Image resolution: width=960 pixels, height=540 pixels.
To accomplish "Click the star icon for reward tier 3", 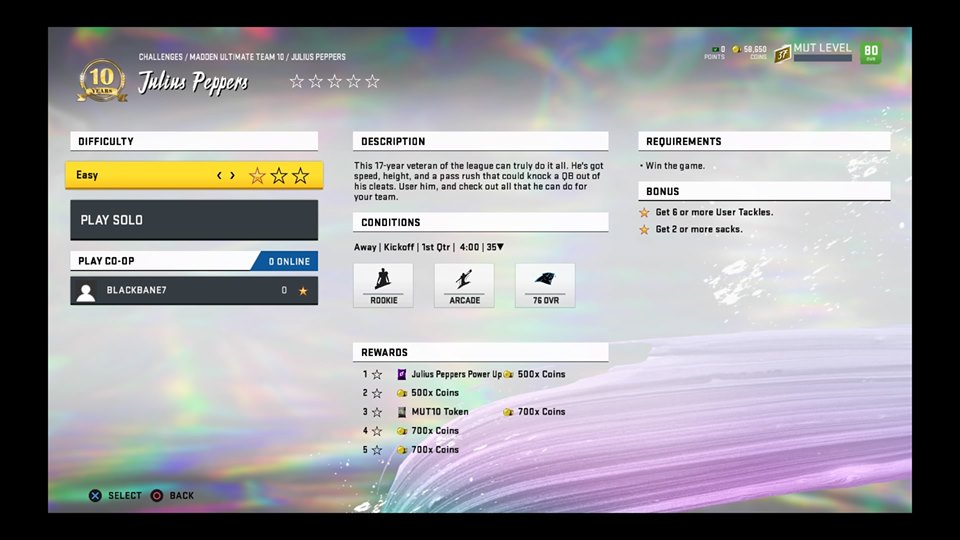I will point(377,412).
